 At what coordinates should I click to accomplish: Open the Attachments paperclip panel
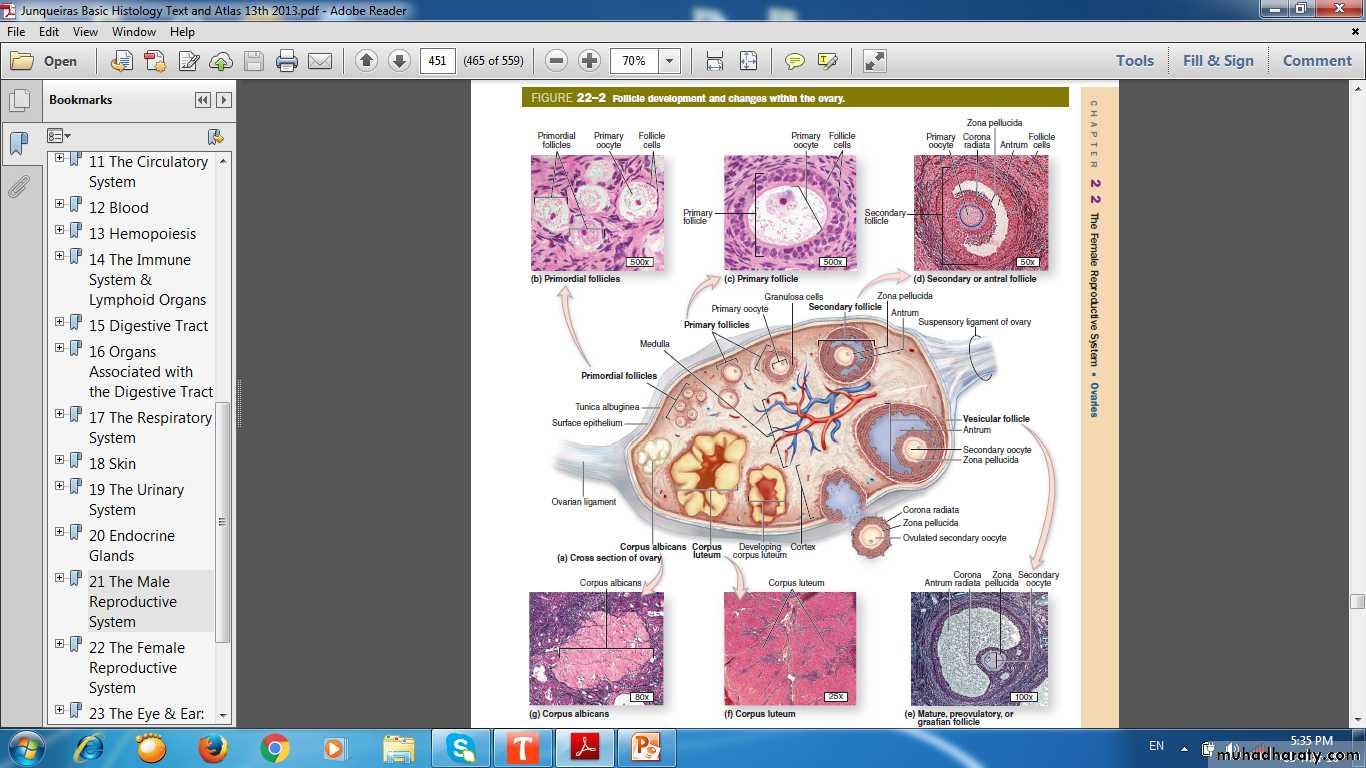tap(18, 187)
